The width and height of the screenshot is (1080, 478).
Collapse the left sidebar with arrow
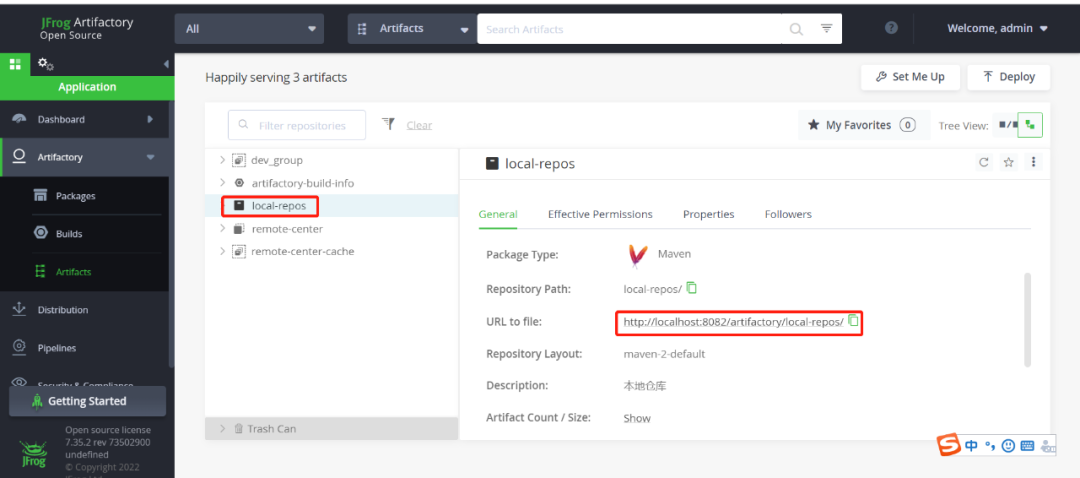(x=166, y=64)
